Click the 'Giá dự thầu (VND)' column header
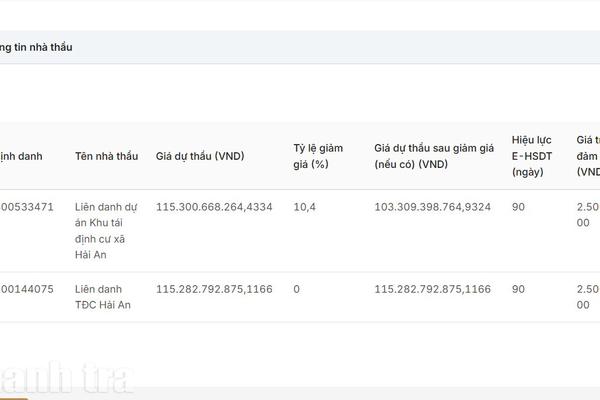 200,156
